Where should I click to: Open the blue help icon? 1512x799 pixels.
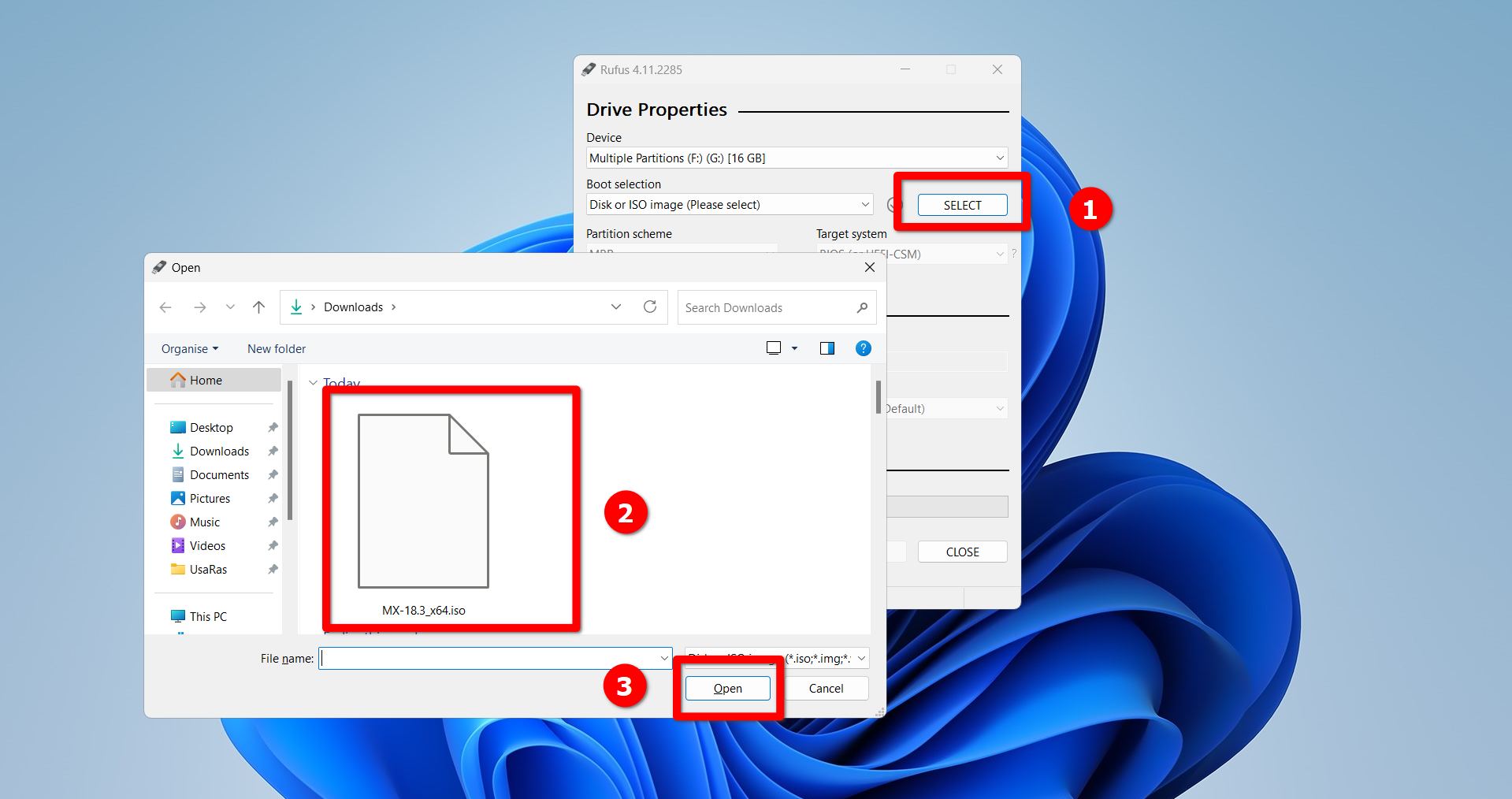[x=864, y=348]
